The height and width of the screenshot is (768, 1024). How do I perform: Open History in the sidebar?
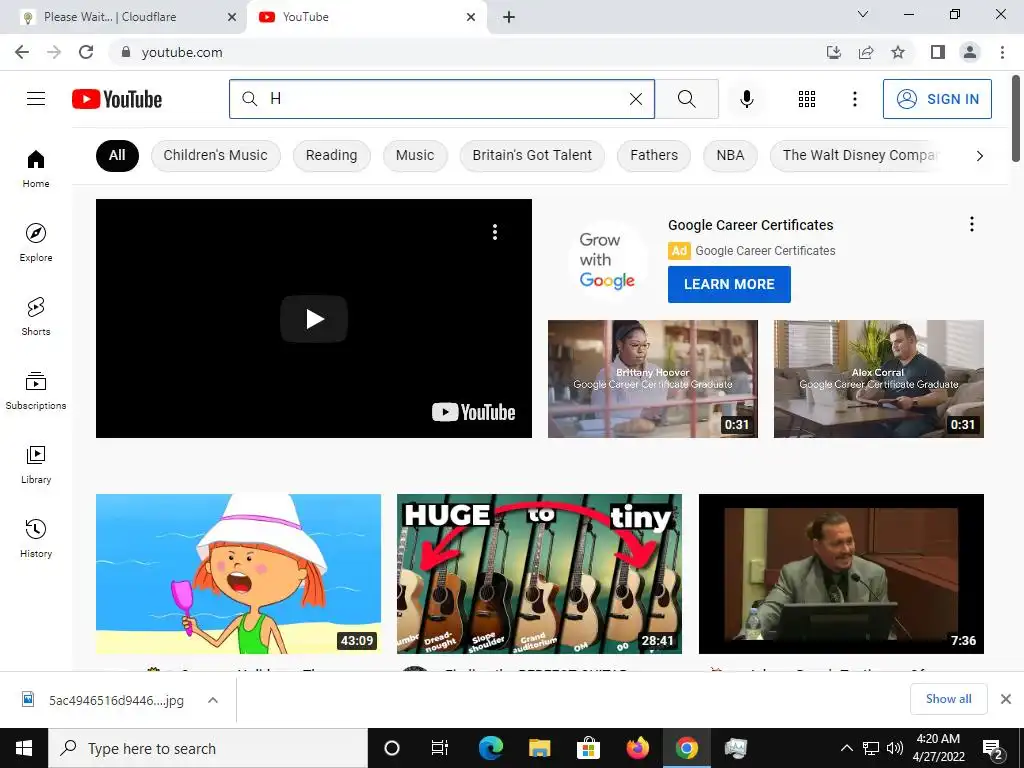[36, 539]
